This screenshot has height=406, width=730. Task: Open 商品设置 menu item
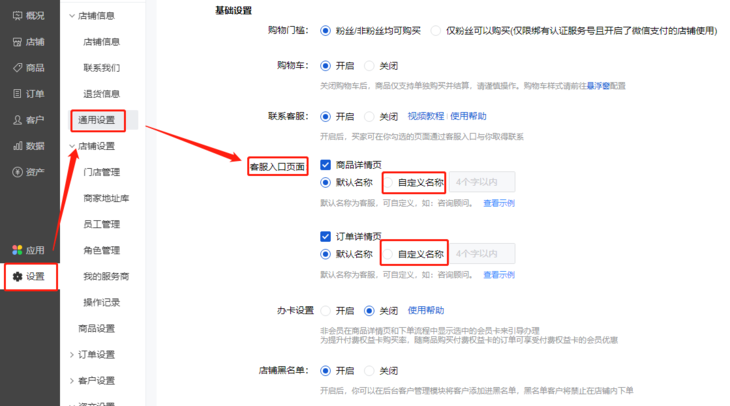(96, 329)
